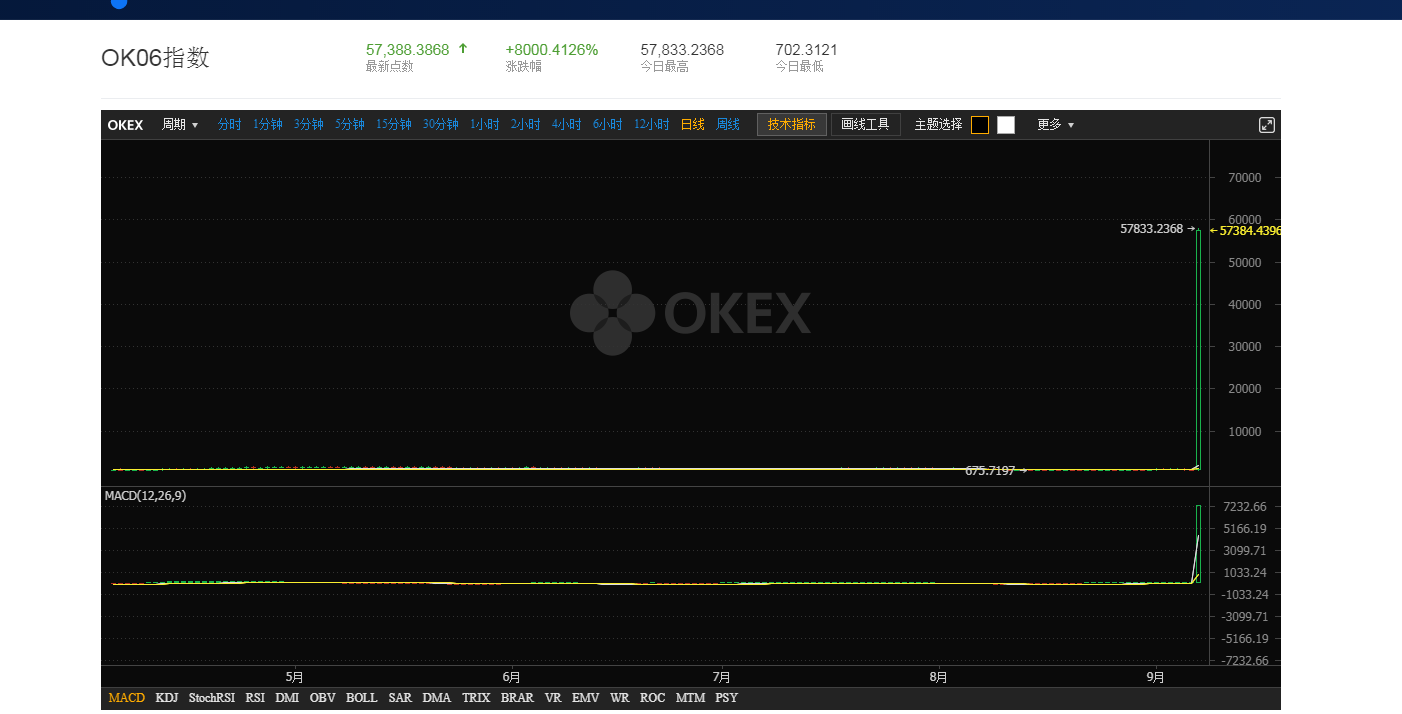
Task: Switch to 分时 time-sharing view
Action: point(230,125)
